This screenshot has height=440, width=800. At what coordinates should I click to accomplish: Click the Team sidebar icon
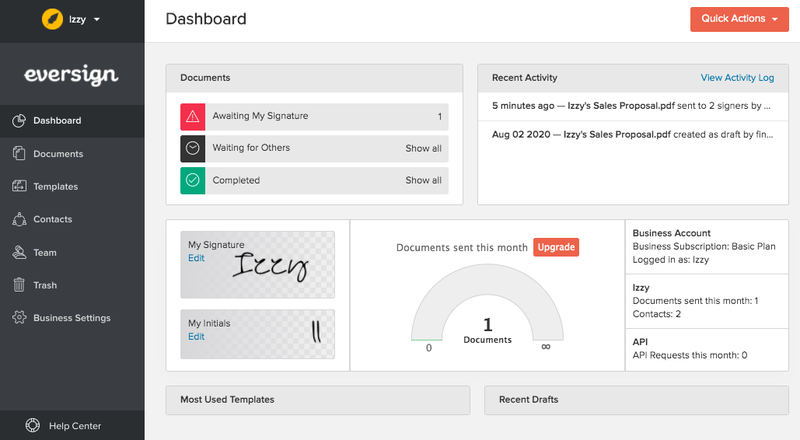[19, 252]
